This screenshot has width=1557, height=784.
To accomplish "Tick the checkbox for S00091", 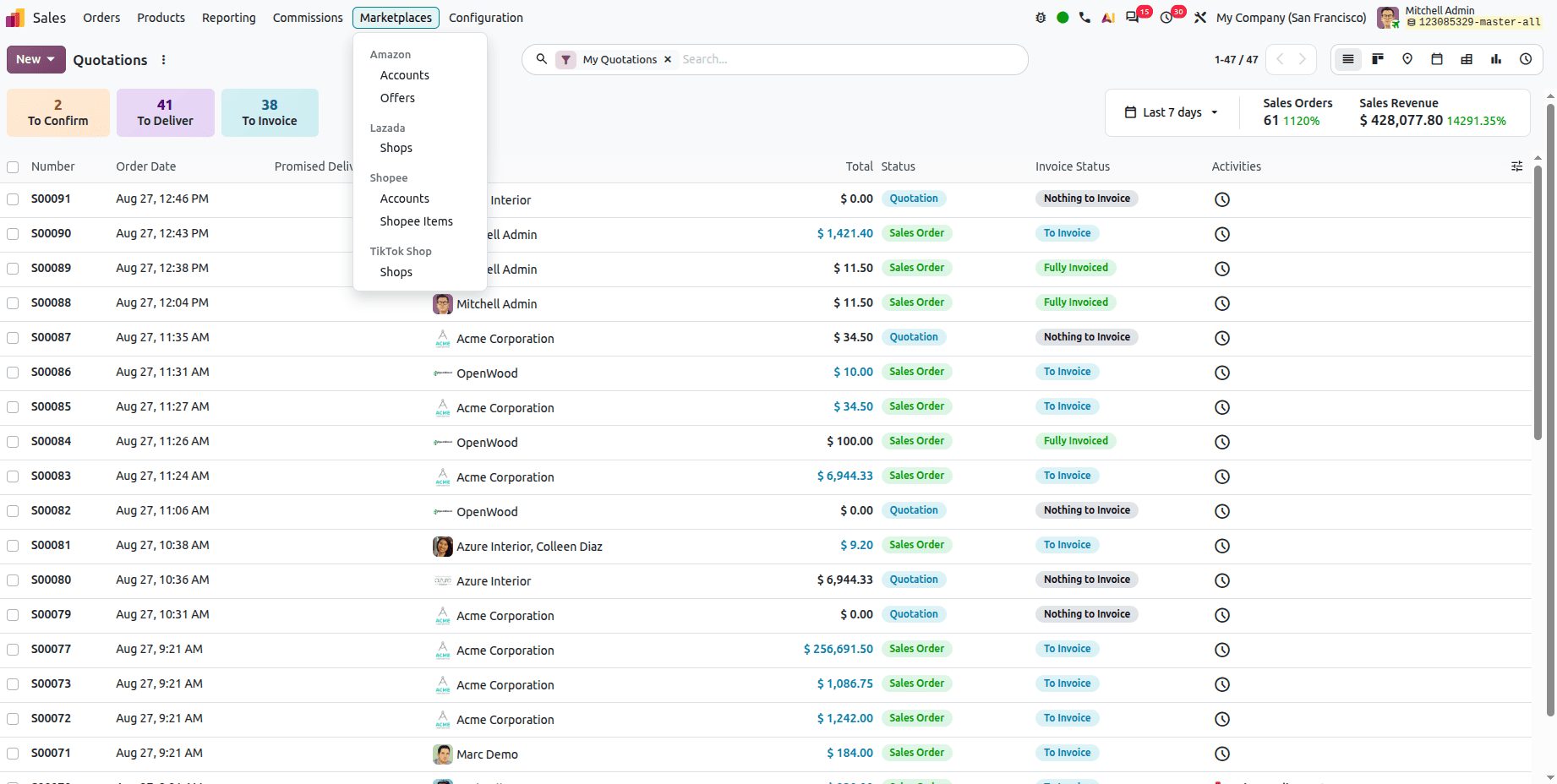I will (13, 199).
